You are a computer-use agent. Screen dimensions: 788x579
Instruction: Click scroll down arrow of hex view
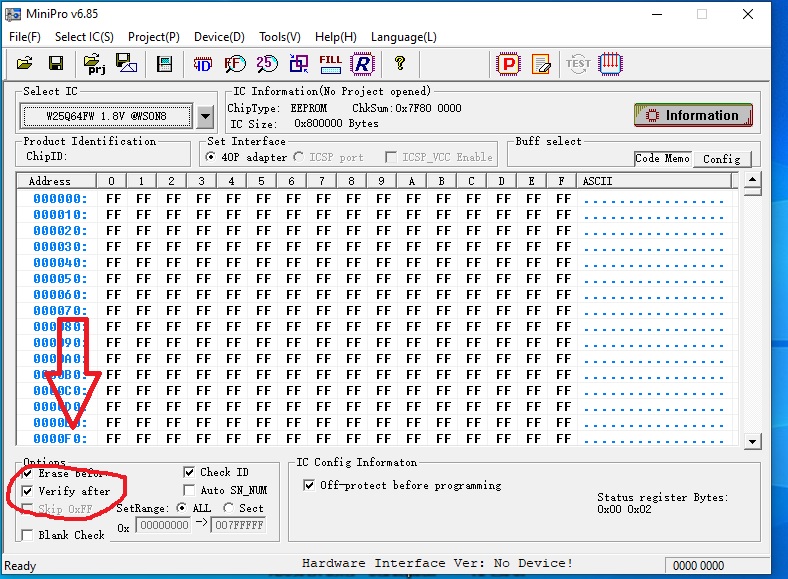pyautogui.click(x=752, y=442)
